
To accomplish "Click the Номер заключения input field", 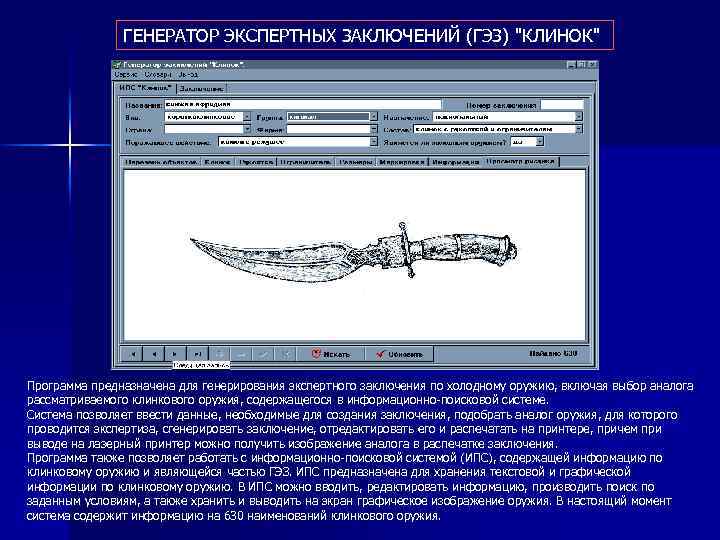I will pyautogui.click(x=562, y=105).
